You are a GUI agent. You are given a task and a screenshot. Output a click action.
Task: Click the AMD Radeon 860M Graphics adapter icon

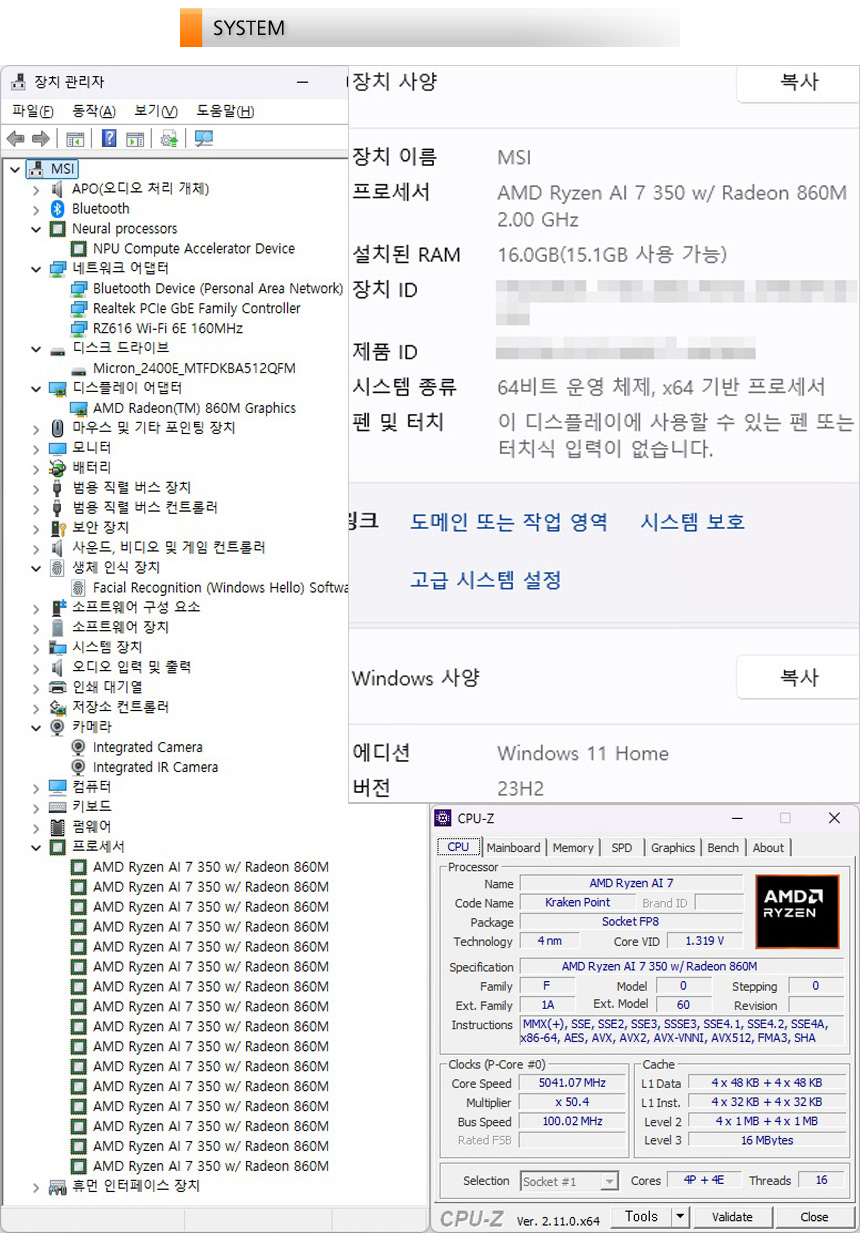(79, 408)
